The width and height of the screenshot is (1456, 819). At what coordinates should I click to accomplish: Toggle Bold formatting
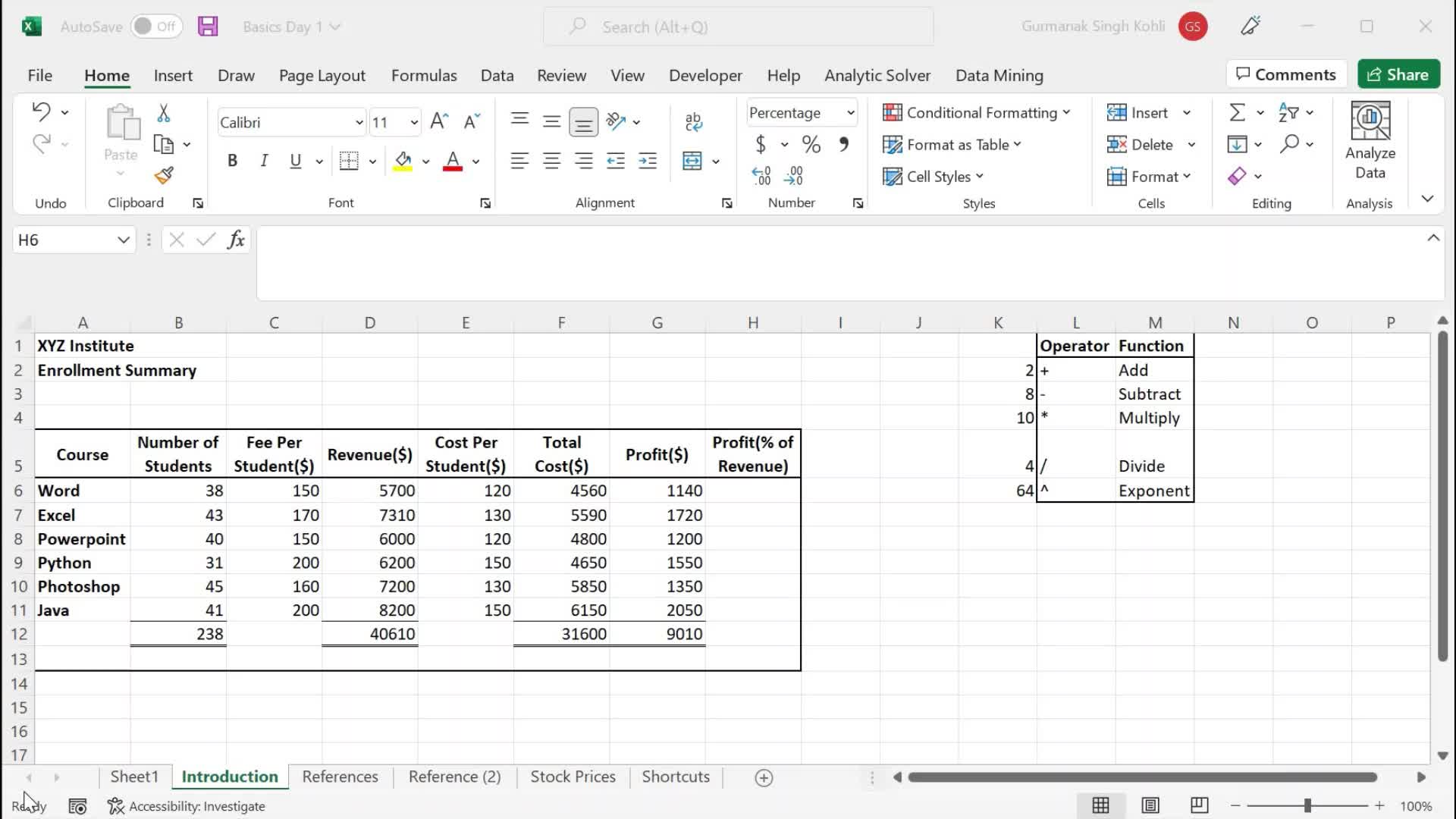tap(232, 161)
